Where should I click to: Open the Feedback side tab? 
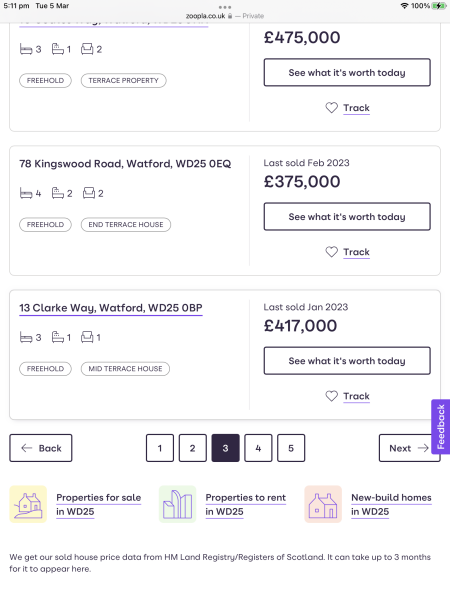click(440, 427)
